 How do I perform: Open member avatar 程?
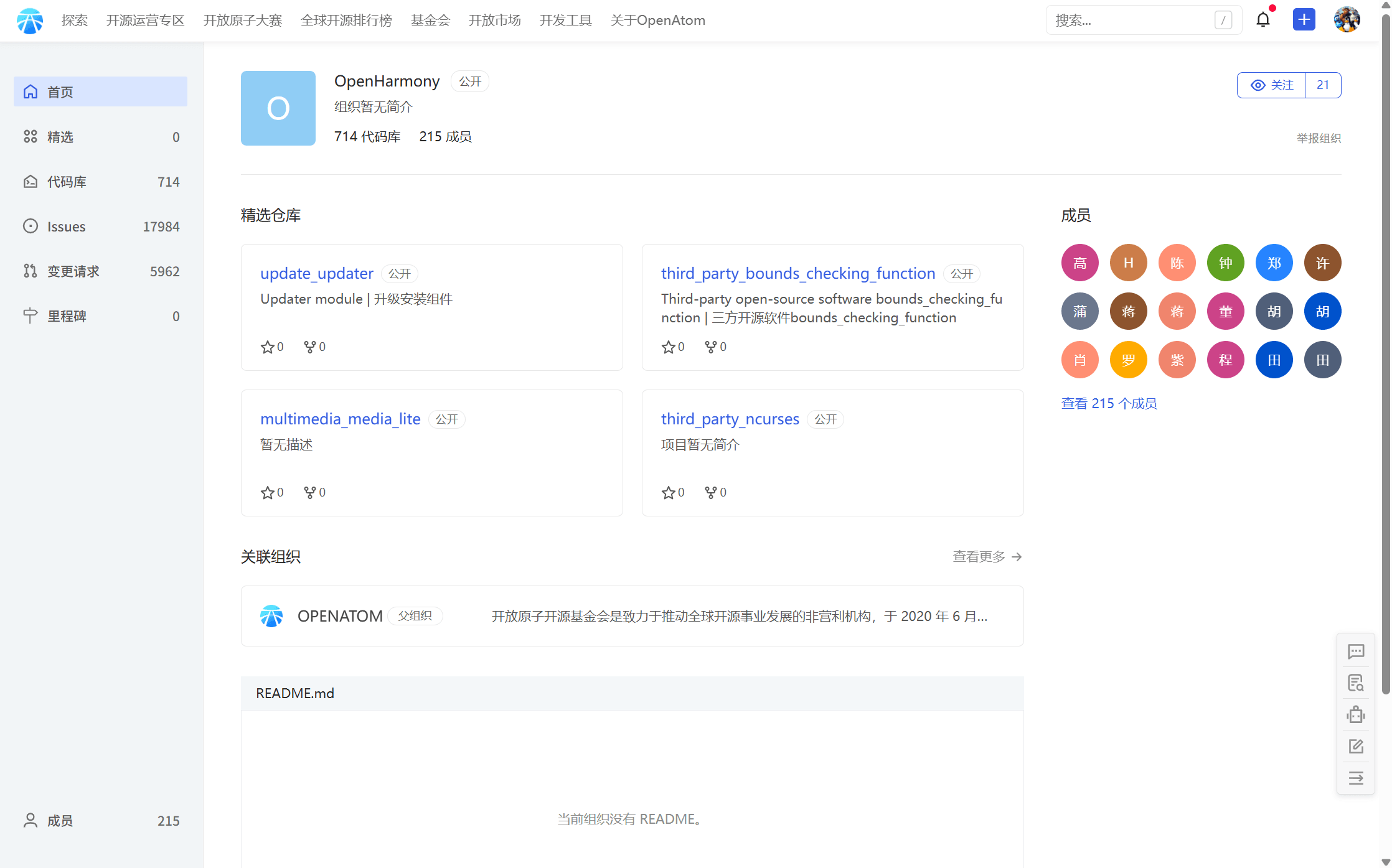click(1226, 360)
